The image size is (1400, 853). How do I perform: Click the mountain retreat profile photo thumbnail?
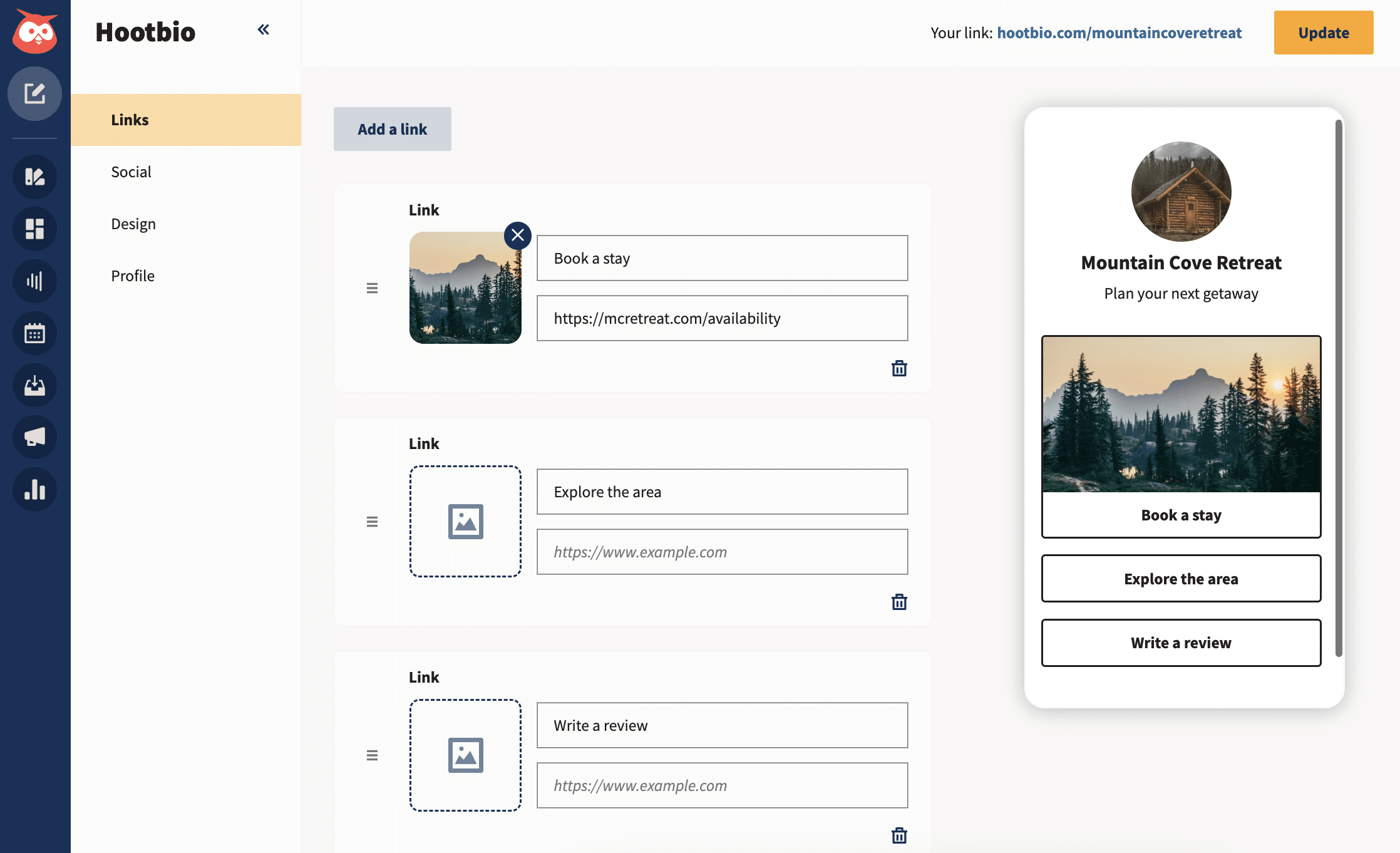(x=1181, y=191)
